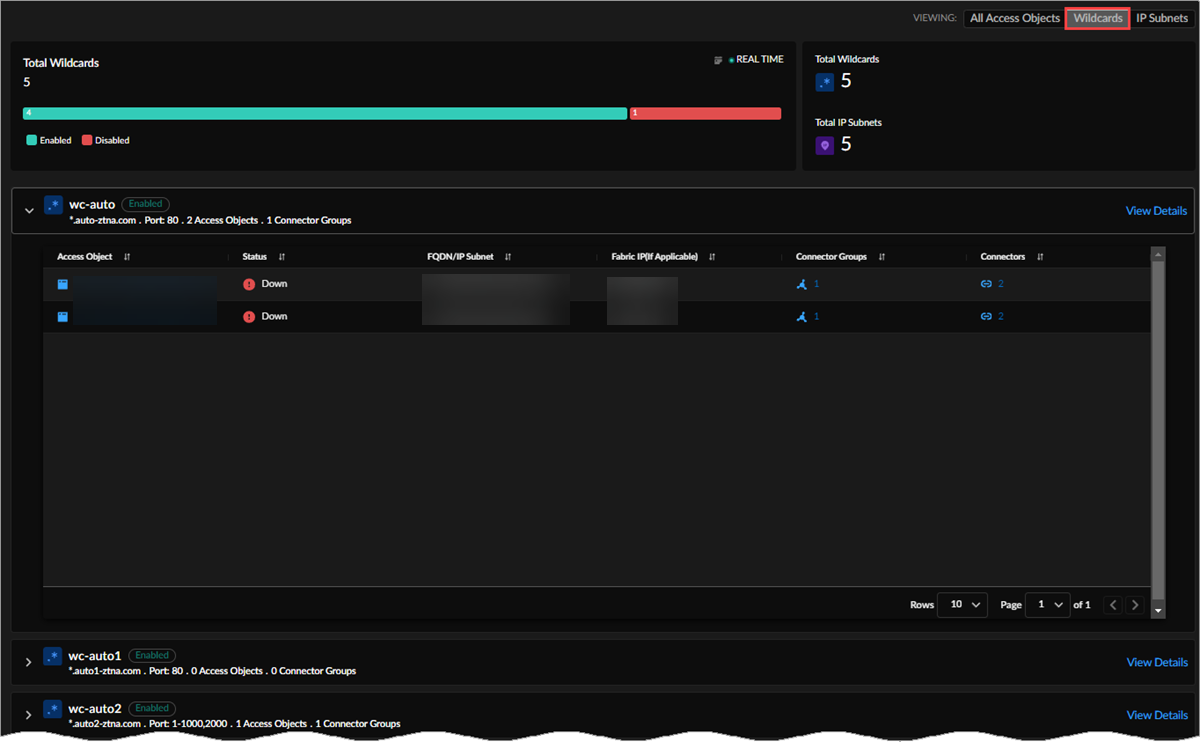Click the first row connectors link icon
The width and height of the screenshot is (1200, 742).
[986, 284]
